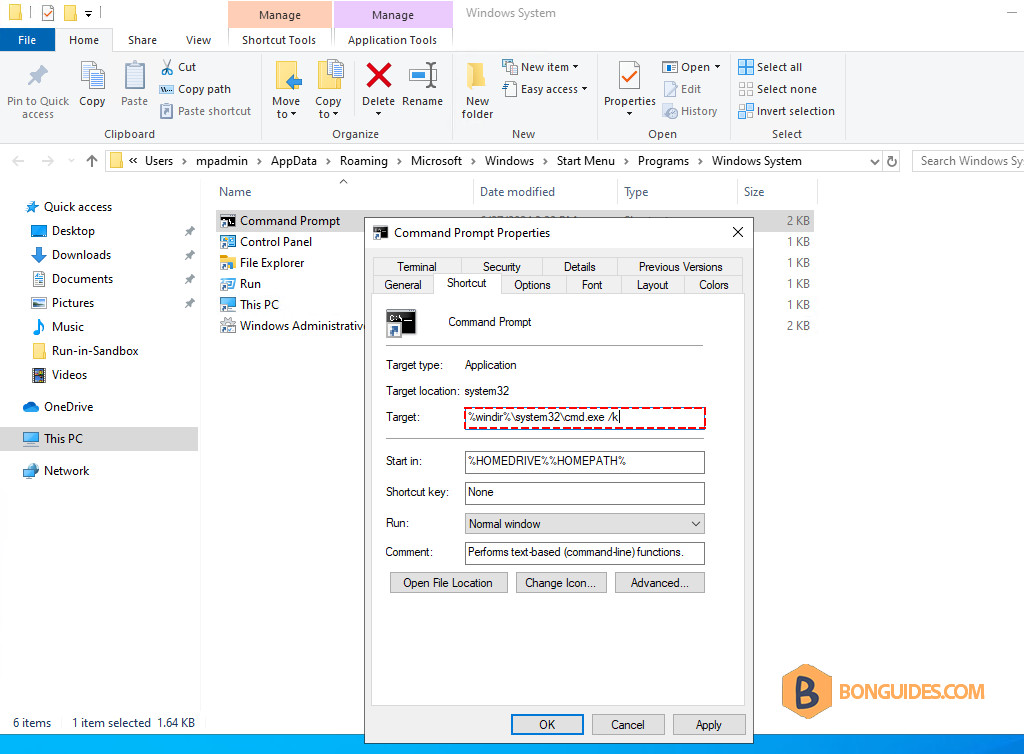Select Desktop in navigation pane
This screenshot has width=1024, height=754.
tap(73, 231)
